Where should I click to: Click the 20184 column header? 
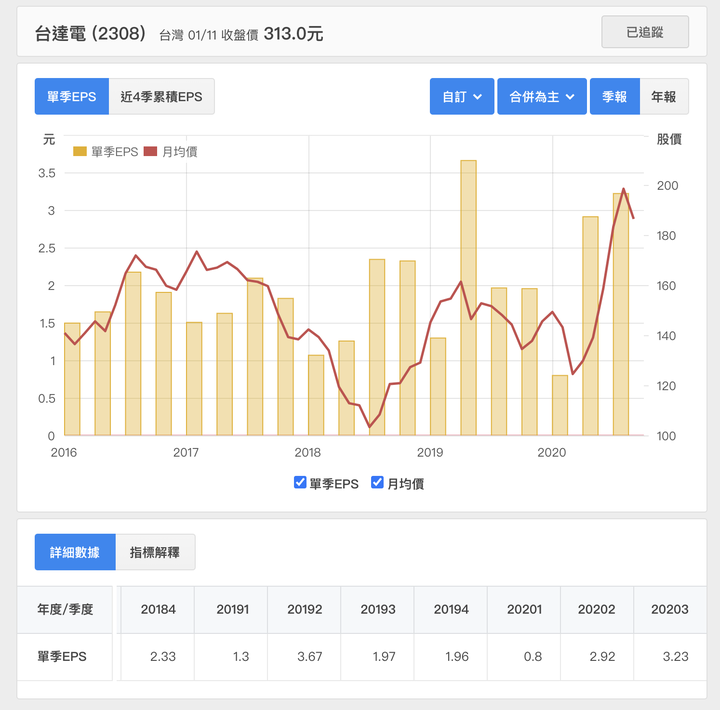pyautogui.click(x=158, y=609)
